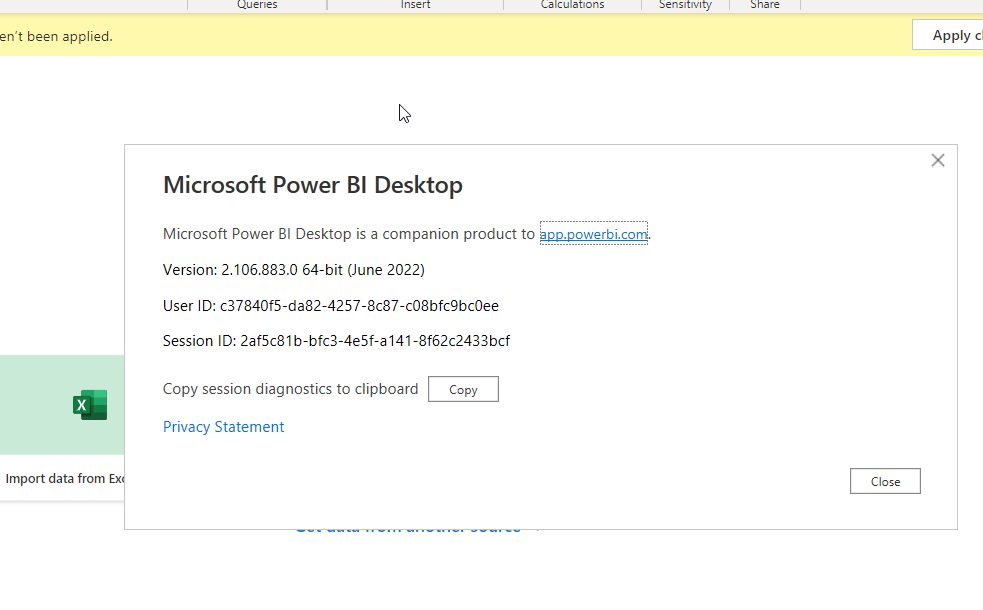Click the Session ID value text
983x610 pixels.
(375, 341)
